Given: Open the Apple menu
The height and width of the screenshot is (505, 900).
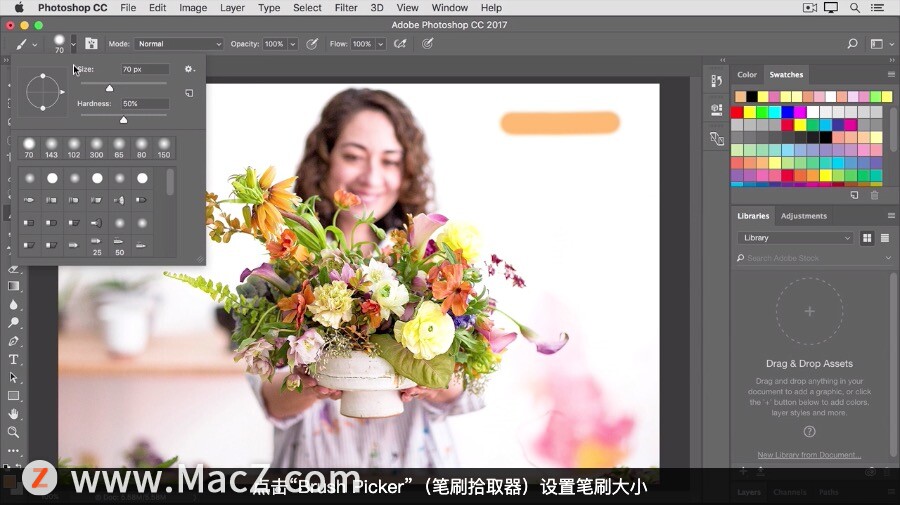Looking at the screenshot, I should (19, 8).
